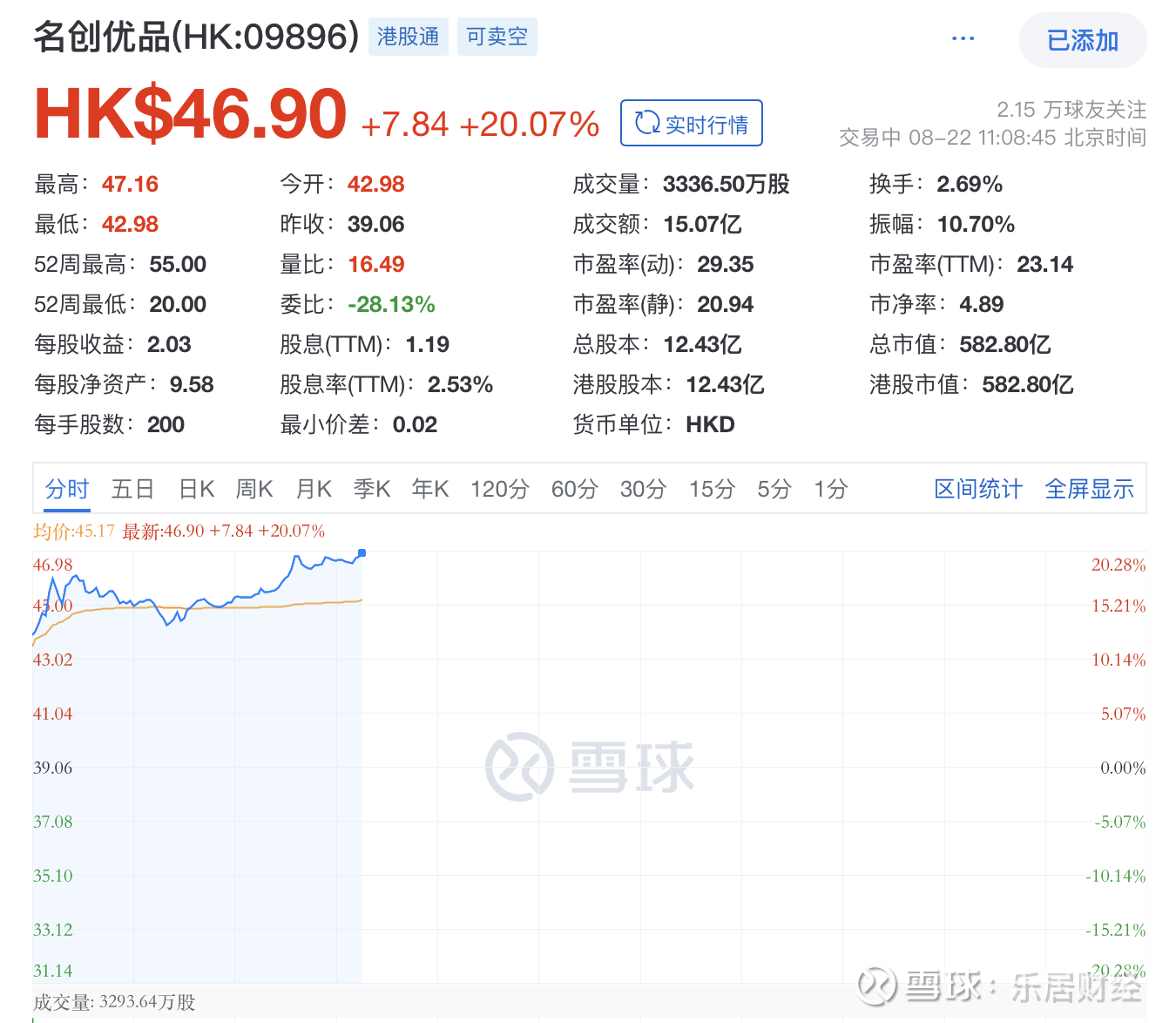Click the 总股本 value 12.43亿

click(x=702, y=344)
